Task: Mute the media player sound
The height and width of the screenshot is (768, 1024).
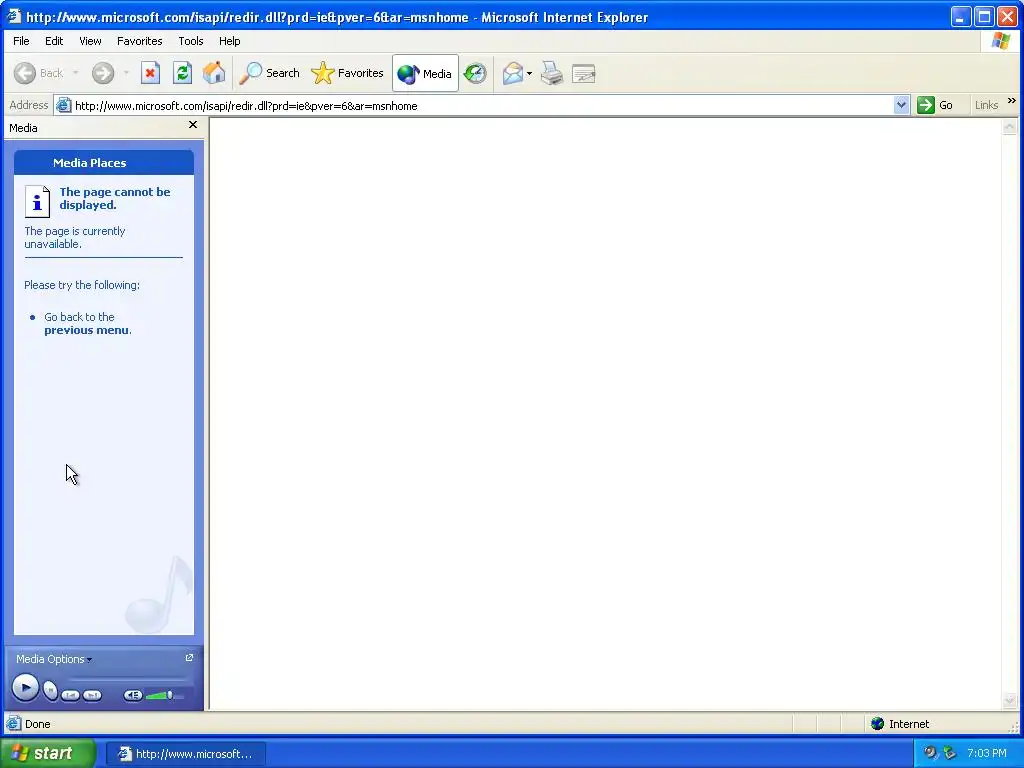Action: click(x=133, y=695)
